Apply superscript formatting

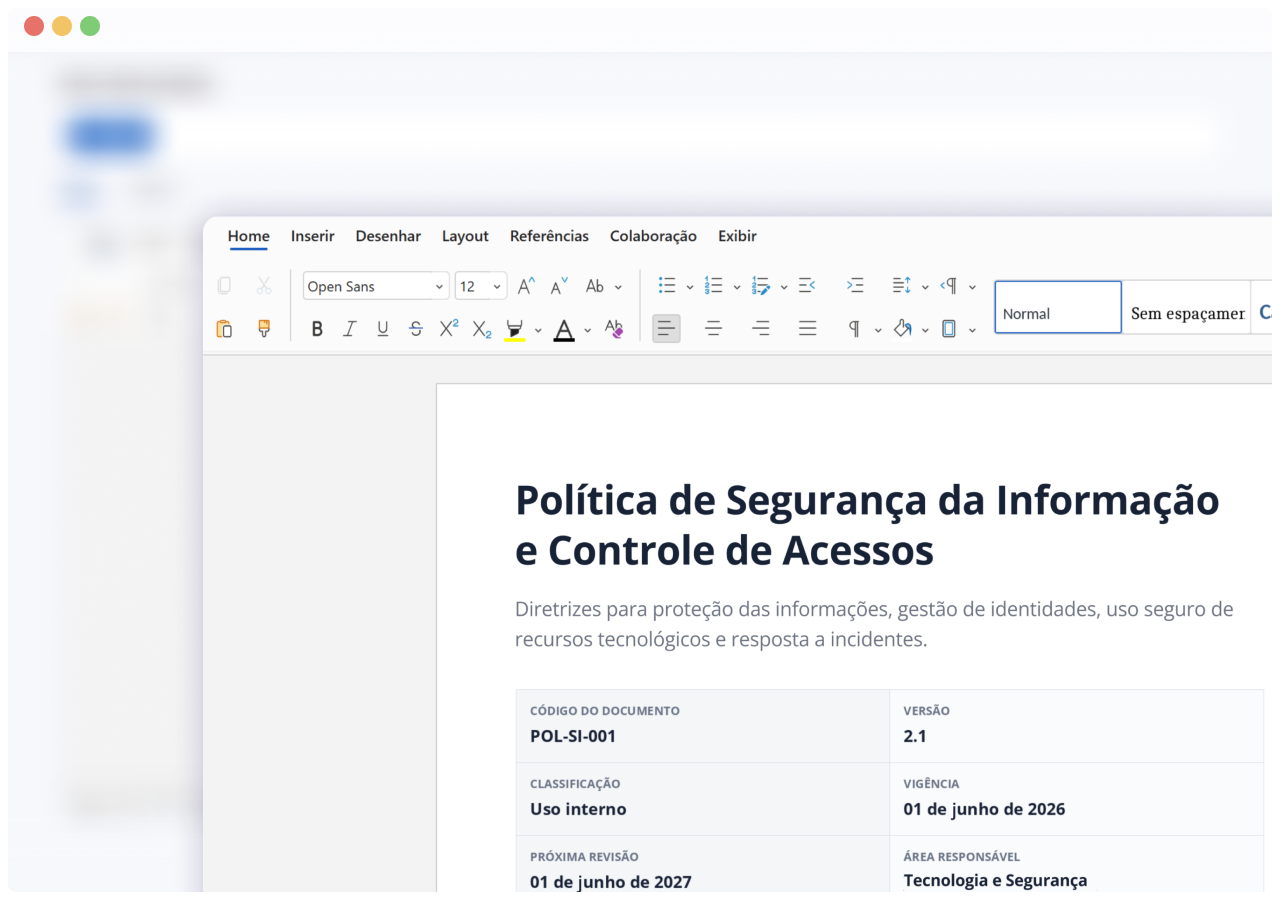(x=449, y=328)
